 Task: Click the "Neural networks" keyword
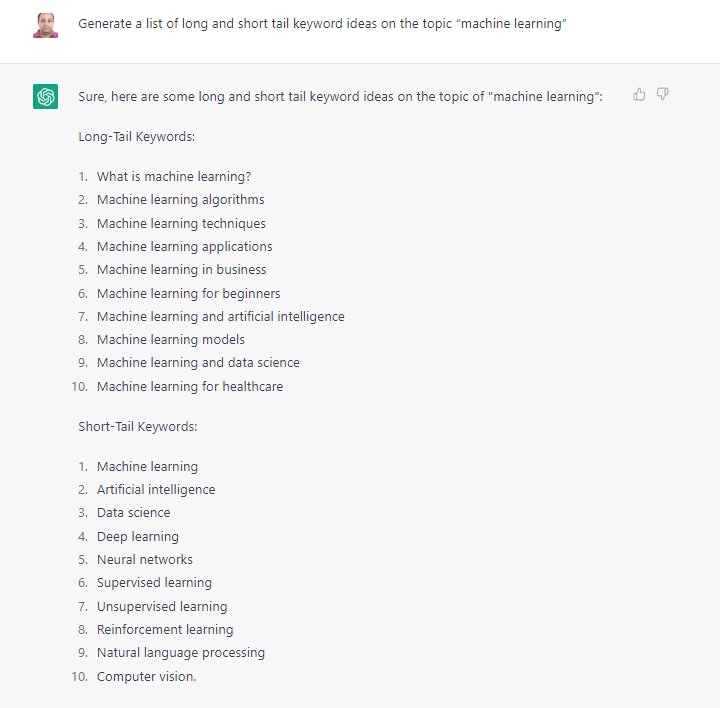[145, 559]
